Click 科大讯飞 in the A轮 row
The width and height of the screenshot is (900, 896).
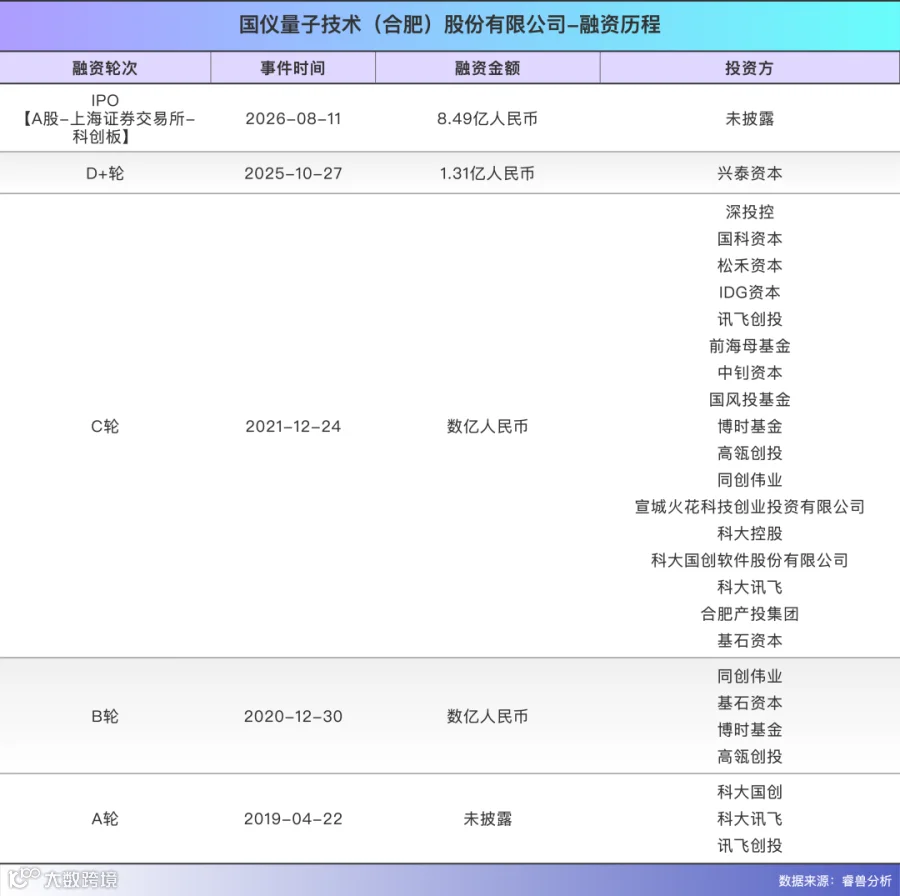[750, 819]
